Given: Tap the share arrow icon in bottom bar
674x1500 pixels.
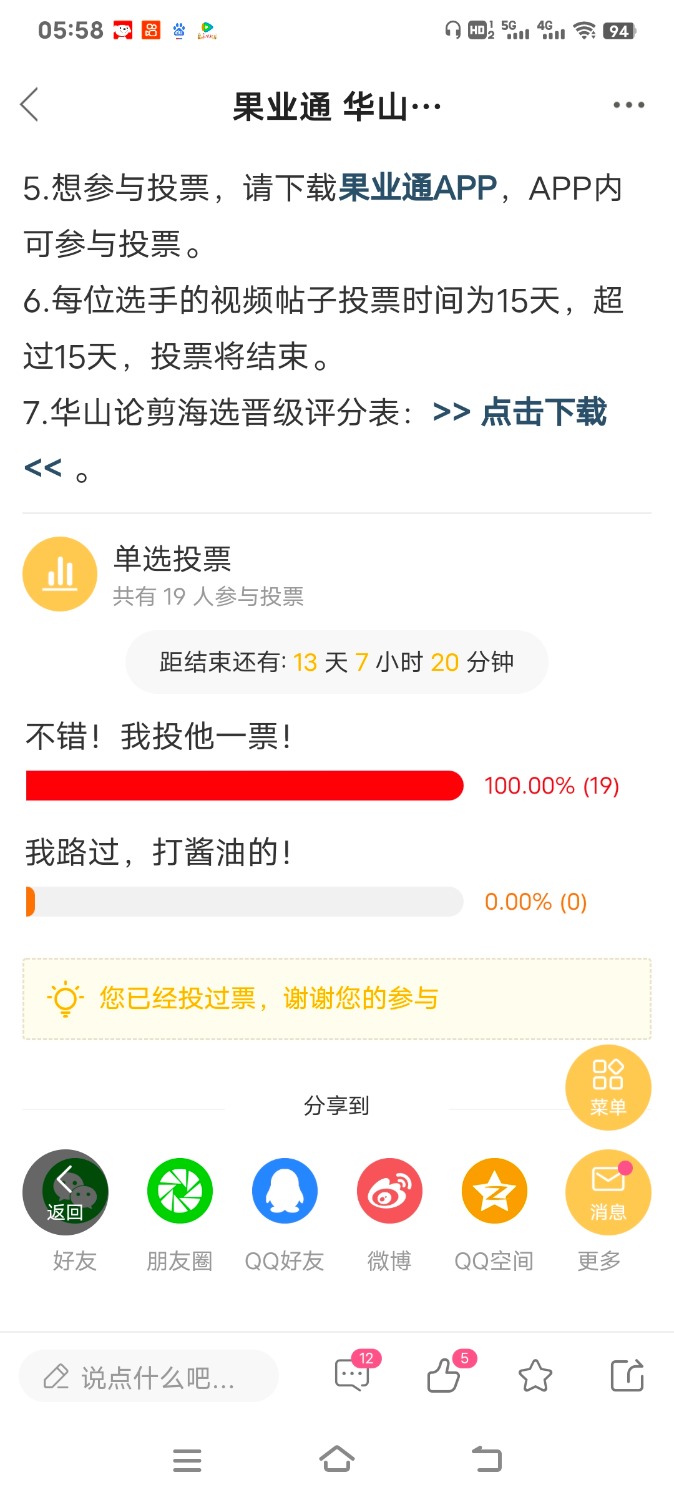Looking at the screenshot, I should pyautogui.click(x=627, y=1376).
